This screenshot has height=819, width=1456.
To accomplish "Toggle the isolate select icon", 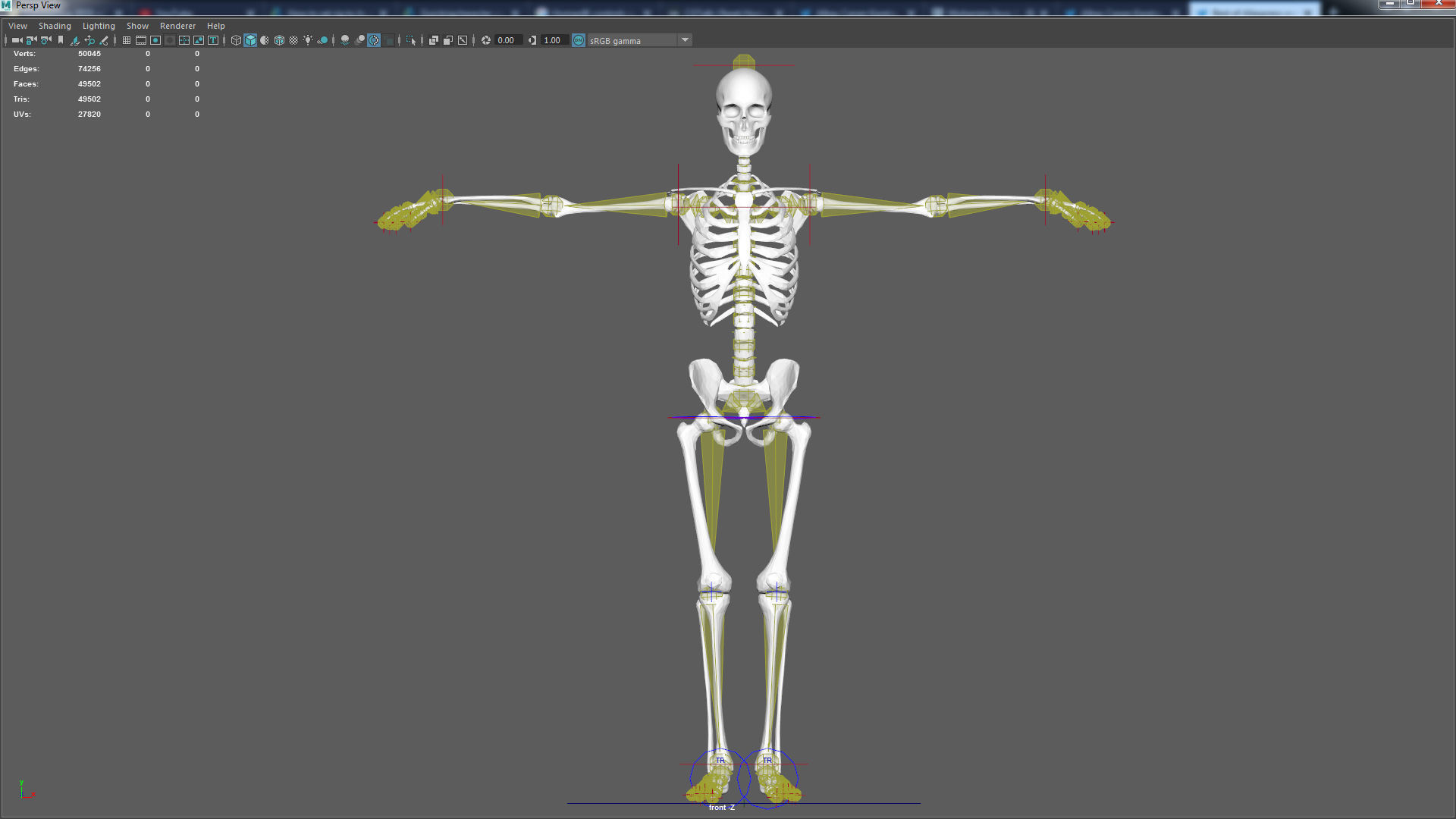I will [410, 40].
